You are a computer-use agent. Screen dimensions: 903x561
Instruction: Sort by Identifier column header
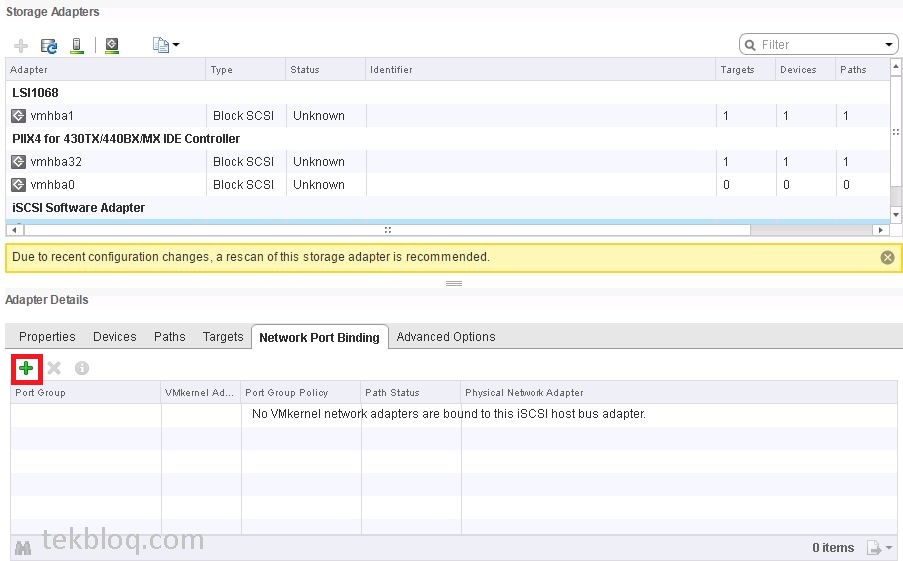(541, 69)
